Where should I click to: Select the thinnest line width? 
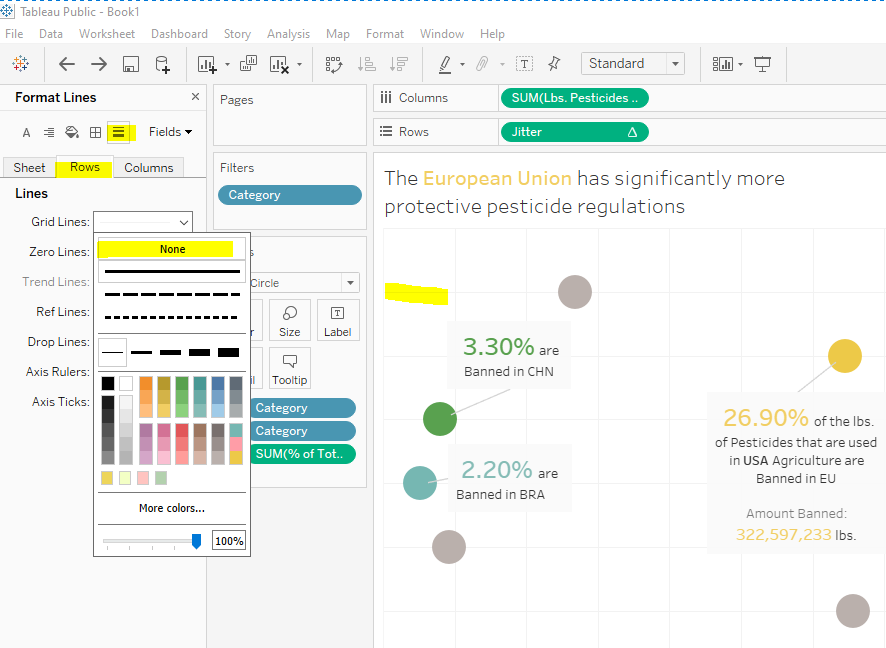pyautogui.click(x=112, y=353)
